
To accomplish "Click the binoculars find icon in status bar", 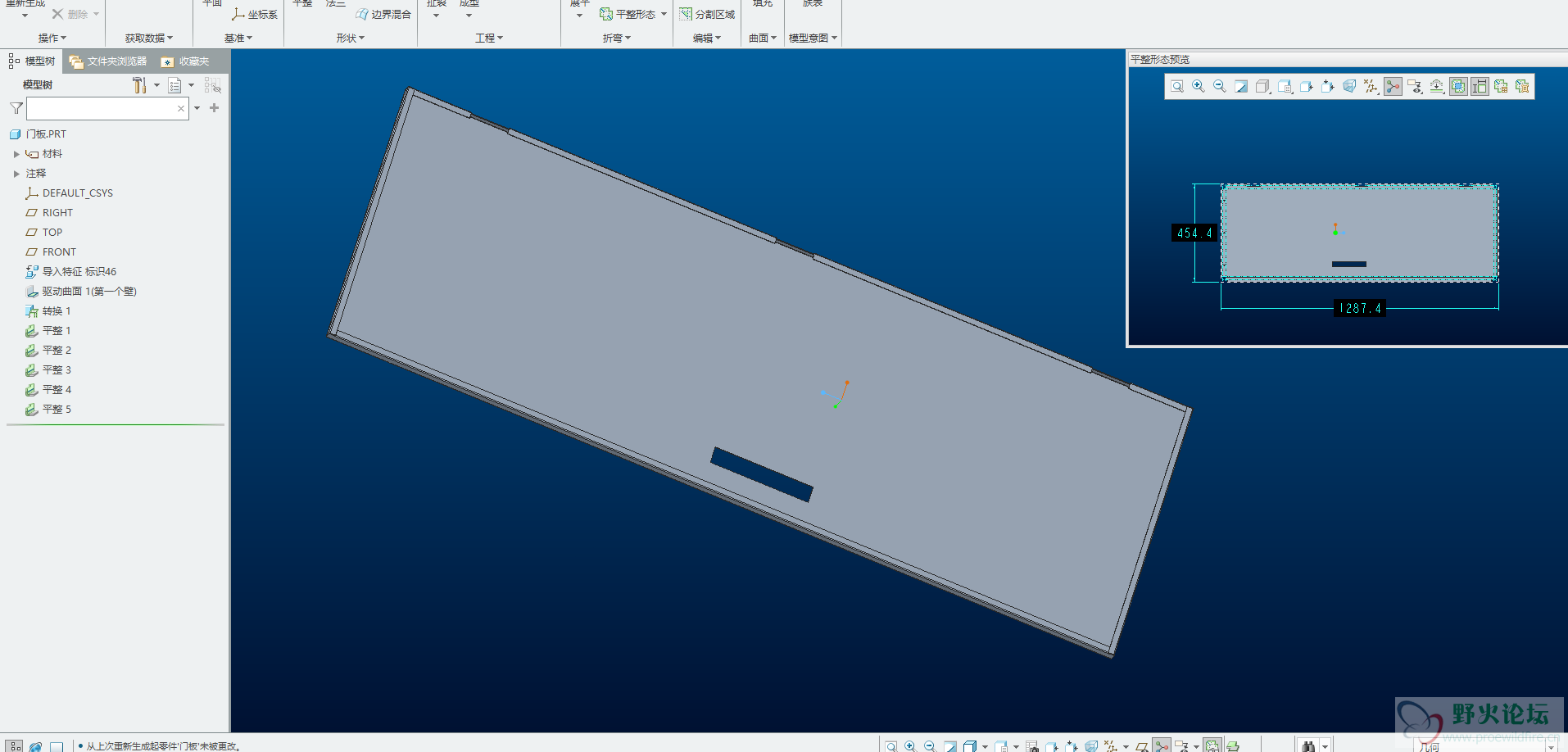I will (x=1308, y=746).
